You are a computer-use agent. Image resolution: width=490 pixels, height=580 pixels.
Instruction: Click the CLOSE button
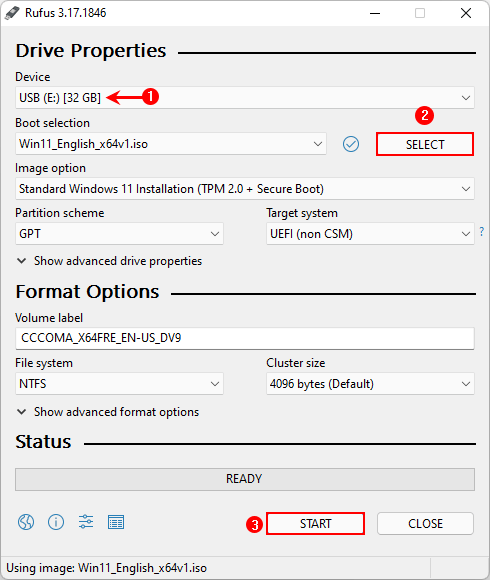(x=425, y=523)
